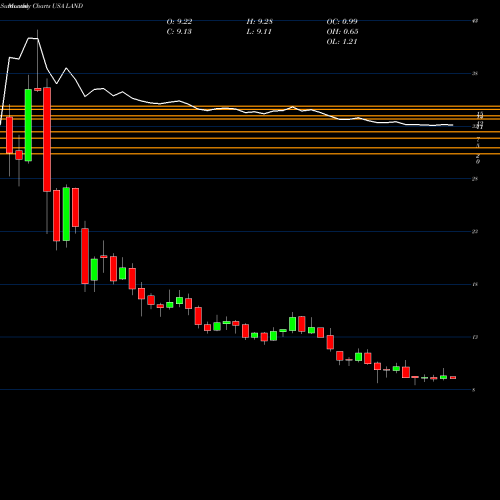Click the 'OH: 0.65' value

coord(342,32)
